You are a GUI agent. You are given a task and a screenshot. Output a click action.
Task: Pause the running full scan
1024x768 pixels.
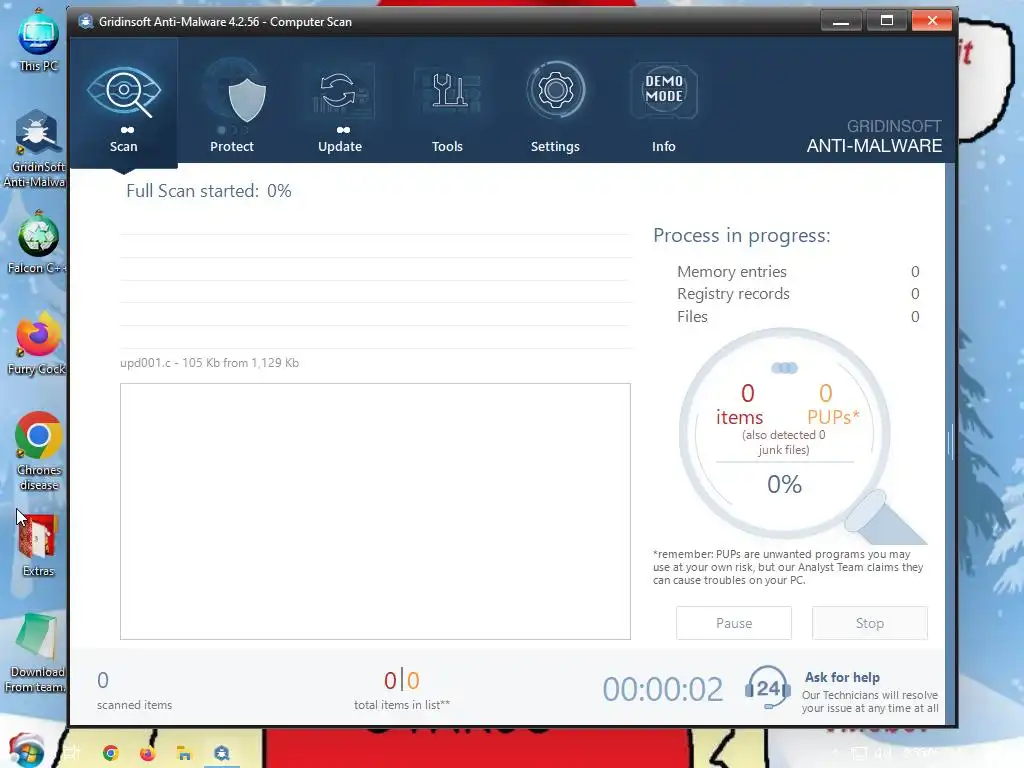[734, 623]
